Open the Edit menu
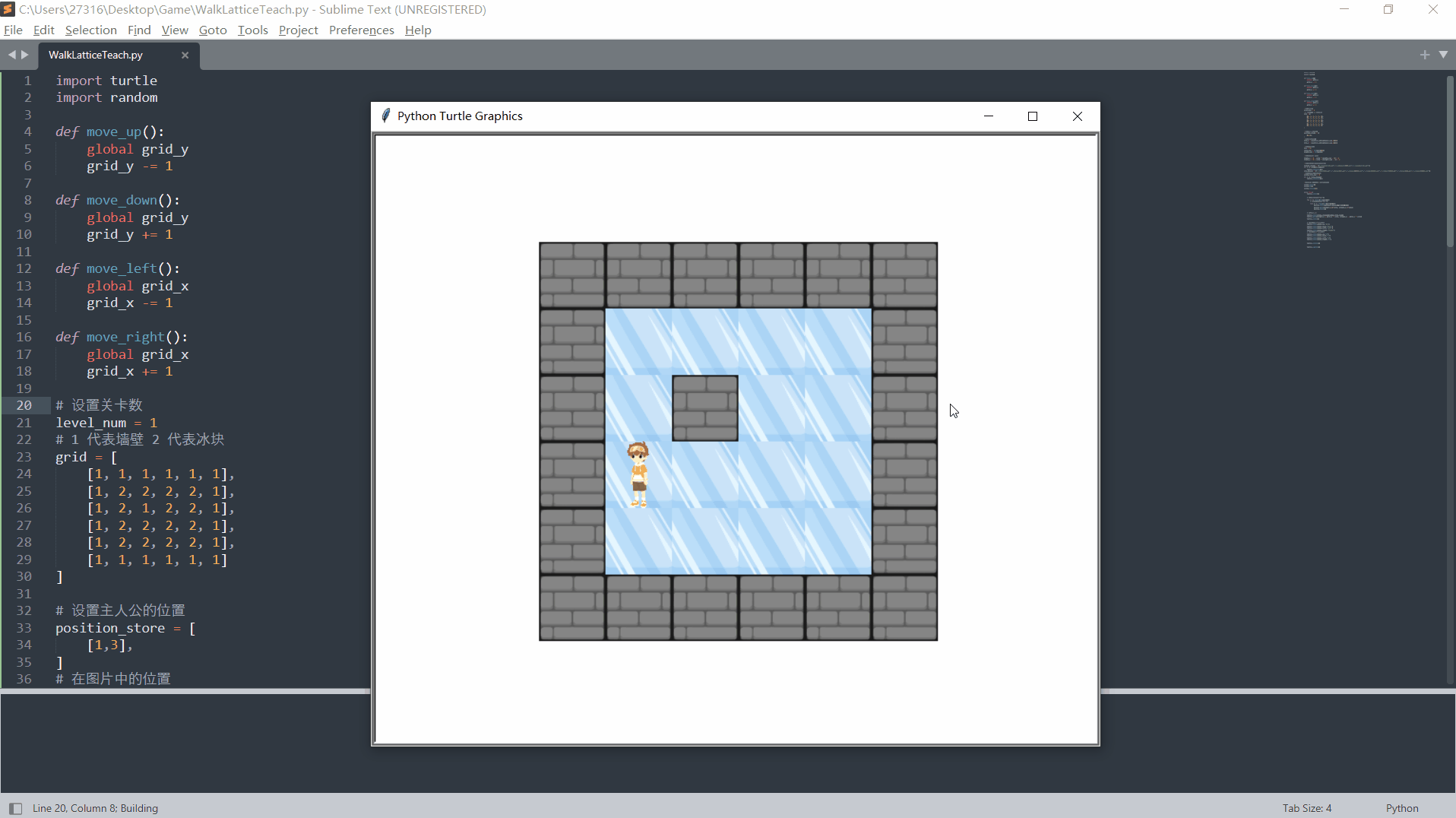Image resolution: width=1456 pixels, height=818 pixels. [43, 30]
